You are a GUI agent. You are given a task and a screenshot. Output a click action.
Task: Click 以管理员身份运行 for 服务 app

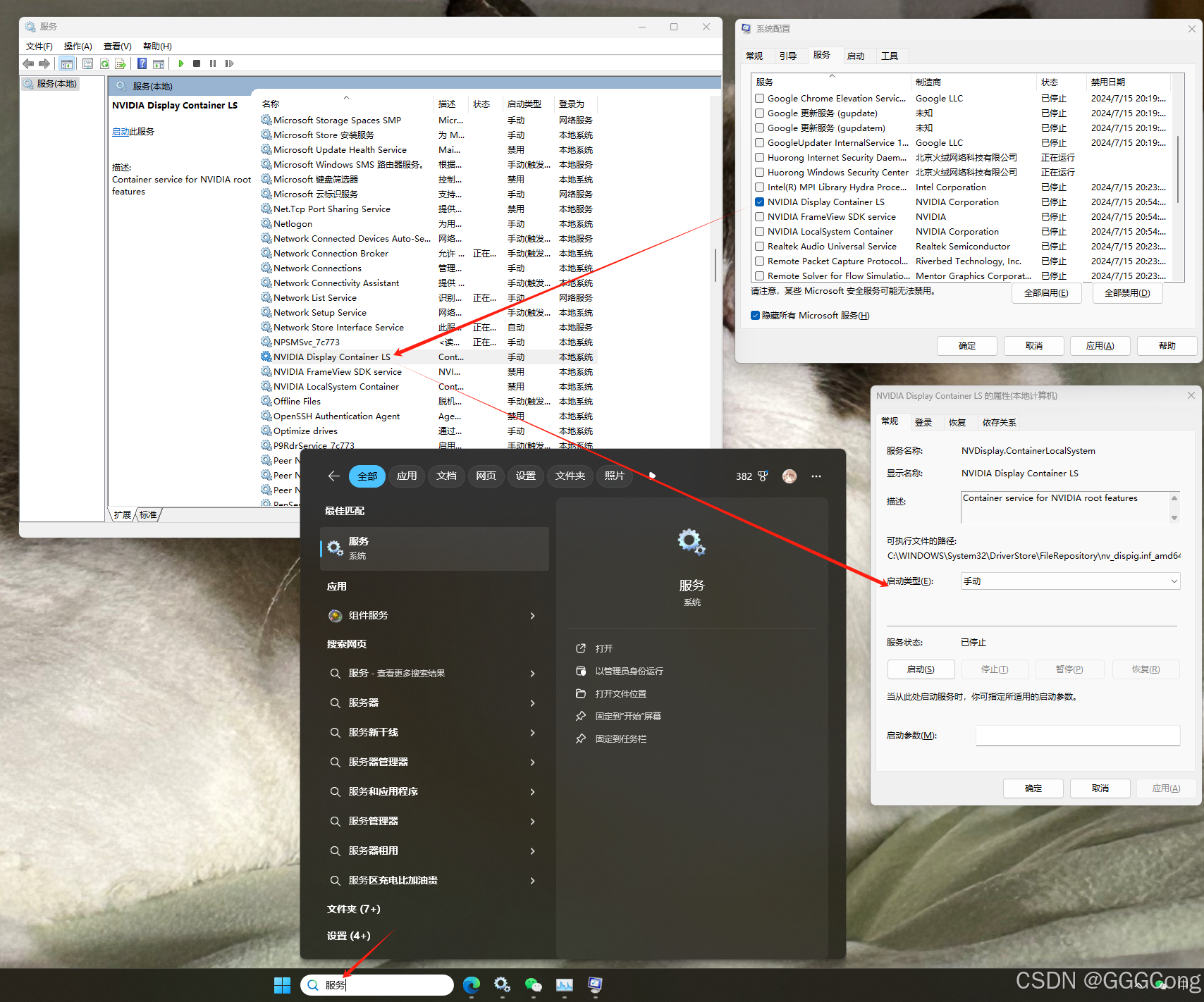click(x=629, y=672)
